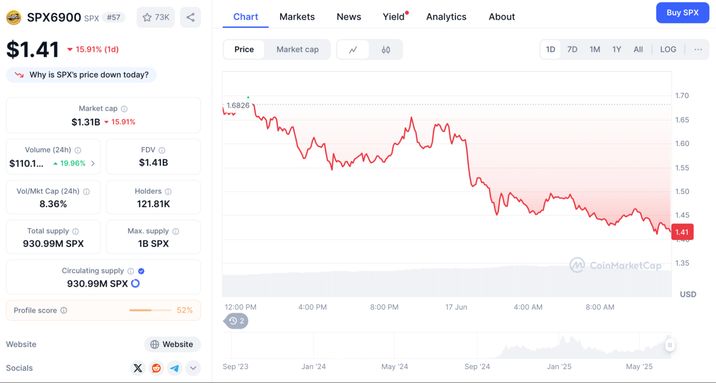This screenshot has height=383, width=716.
Task: Select 1D time range
Action: tap(551, 50)
